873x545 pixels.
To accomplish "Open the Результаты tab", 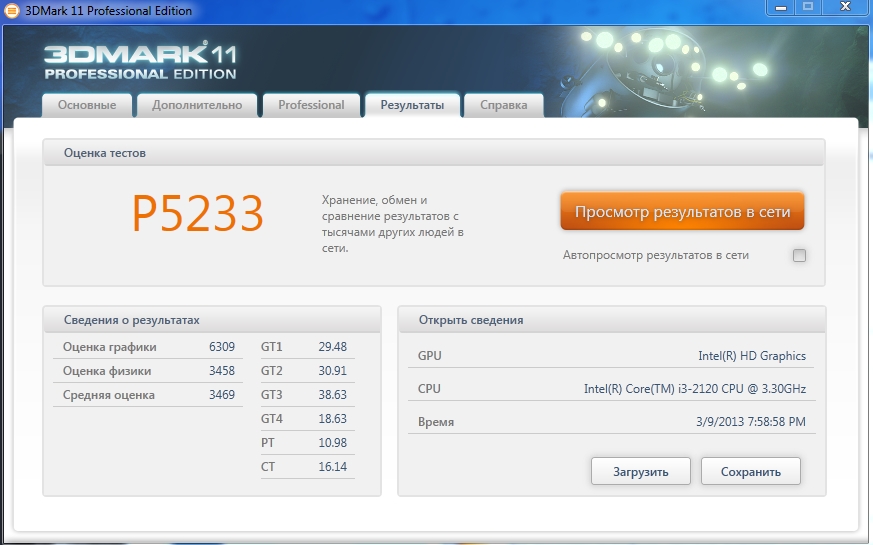I will 412,105.
